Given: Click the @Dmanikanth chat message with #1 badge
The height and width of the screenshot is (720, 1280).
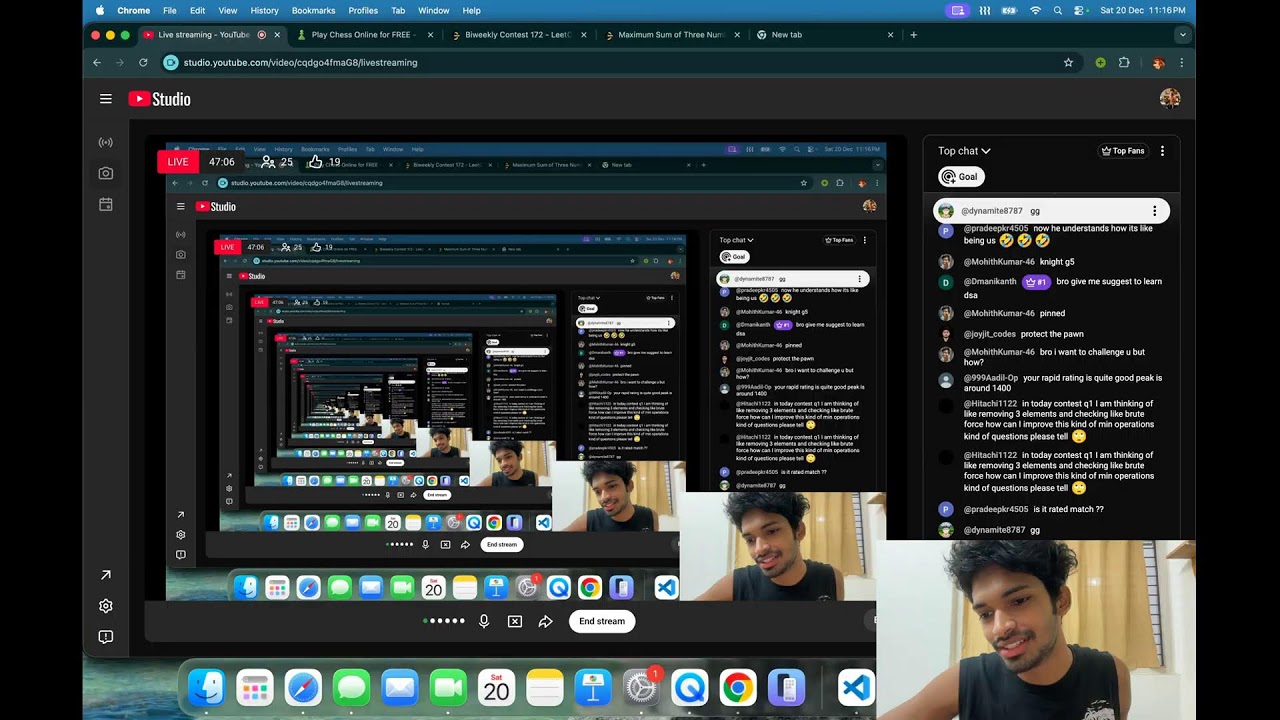Looking at the screenshot, I should tap(1050, 287).
